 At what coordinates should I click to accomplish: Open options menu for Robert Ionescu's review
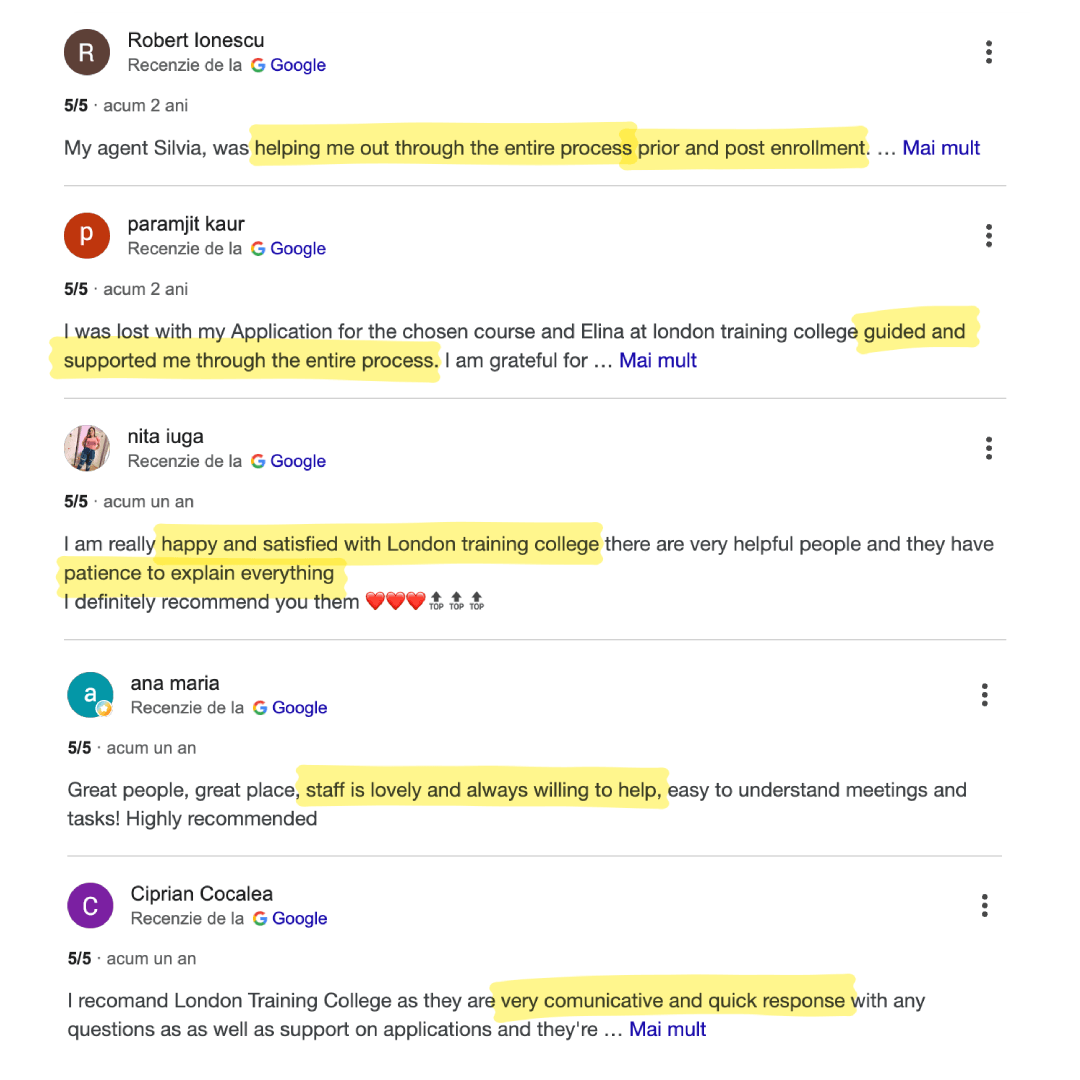click(988, 52)
